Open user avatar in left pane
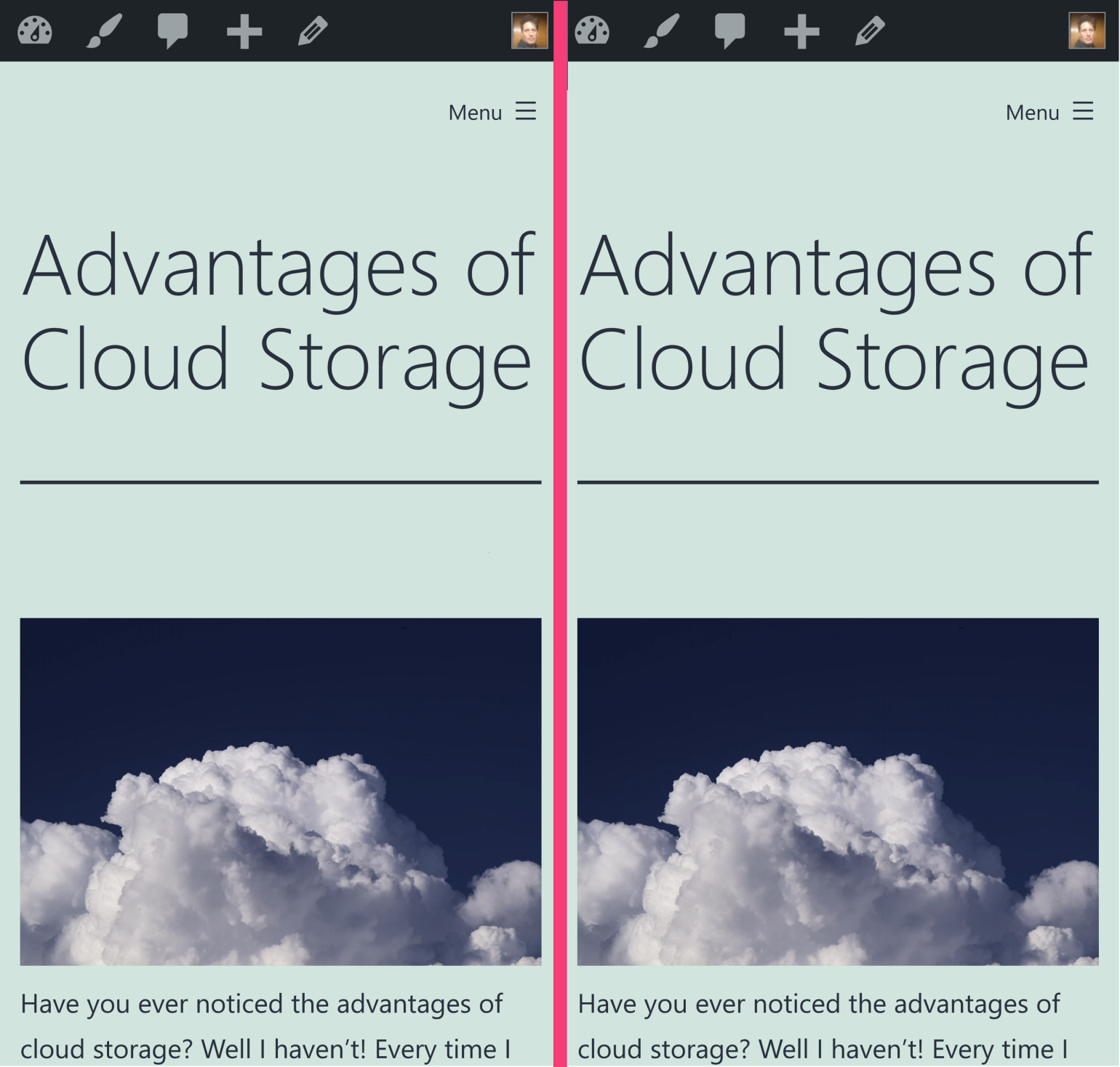This screenshot has width=1120, height=1067. click(529, 31)
